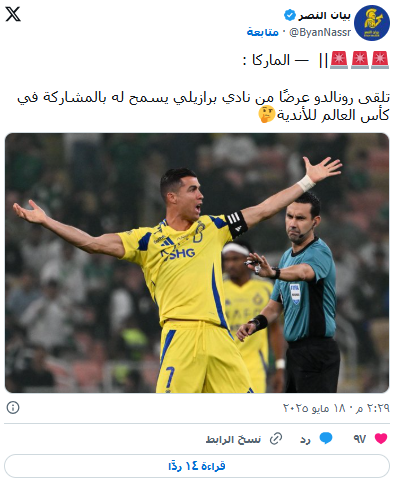This screenshot has width=401, height=486.
Task: Open قراءة ١٤ ردًا replies button
Action: click(197, 466)
